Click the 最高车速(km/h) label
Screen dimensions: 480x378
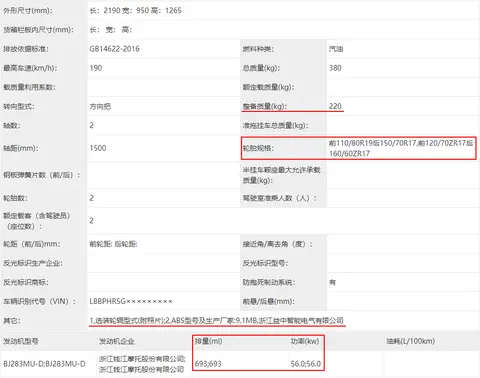pos(30,68)
